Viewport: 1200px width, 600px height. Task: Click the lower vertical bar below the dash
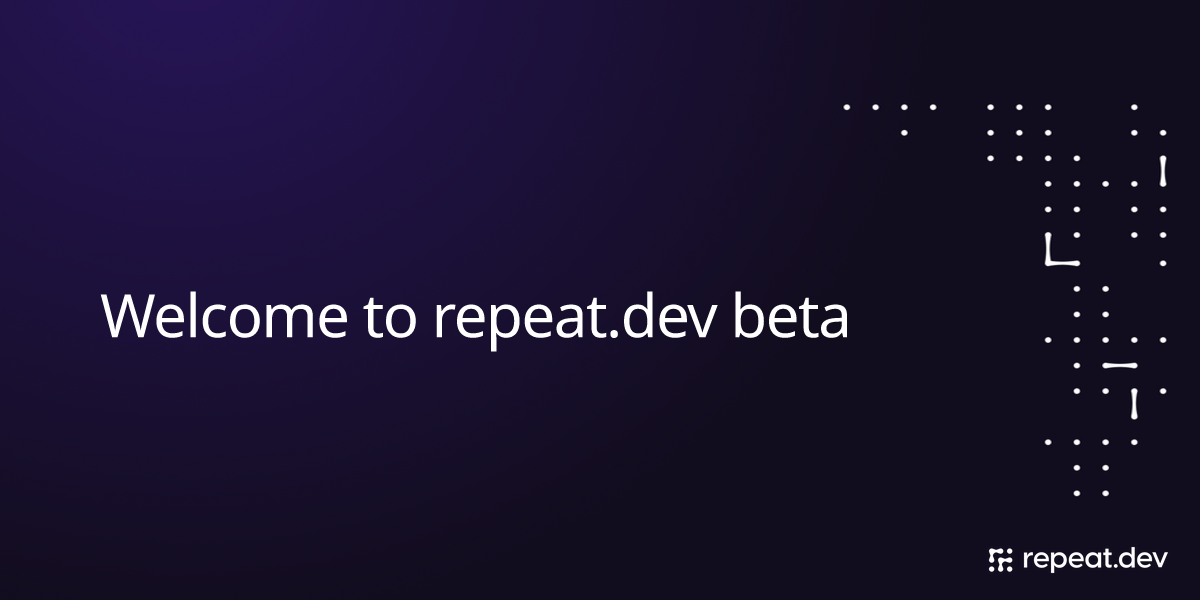point(1134,403)
